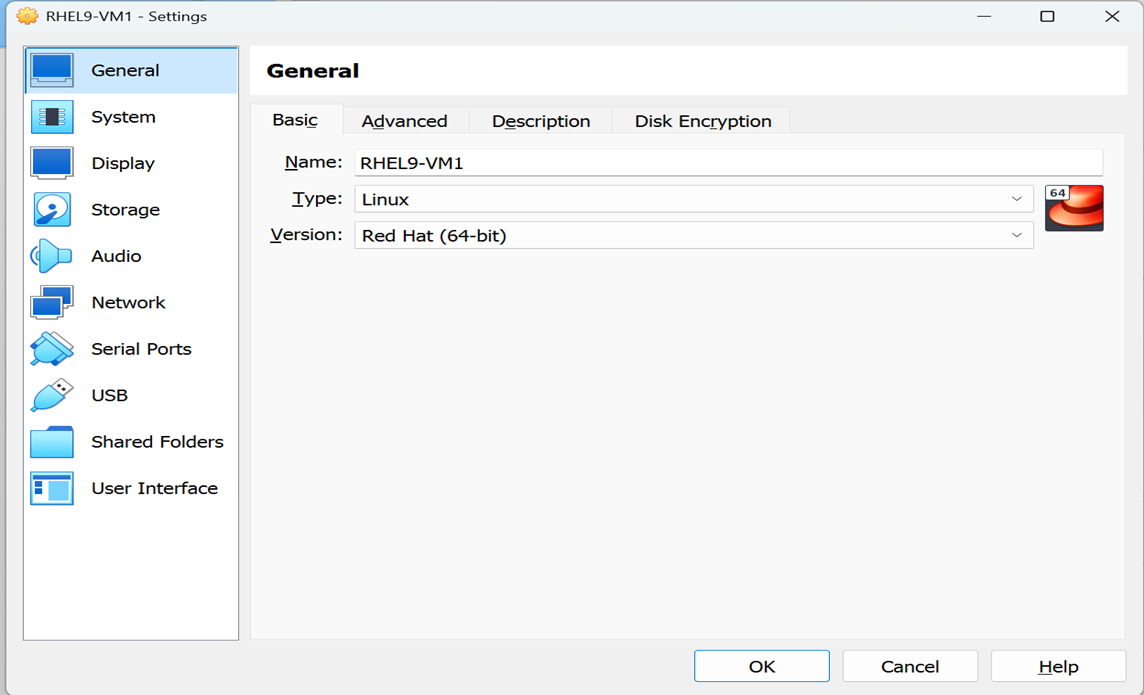Click the Shared Folders folder icon

[x=52, y=441]
